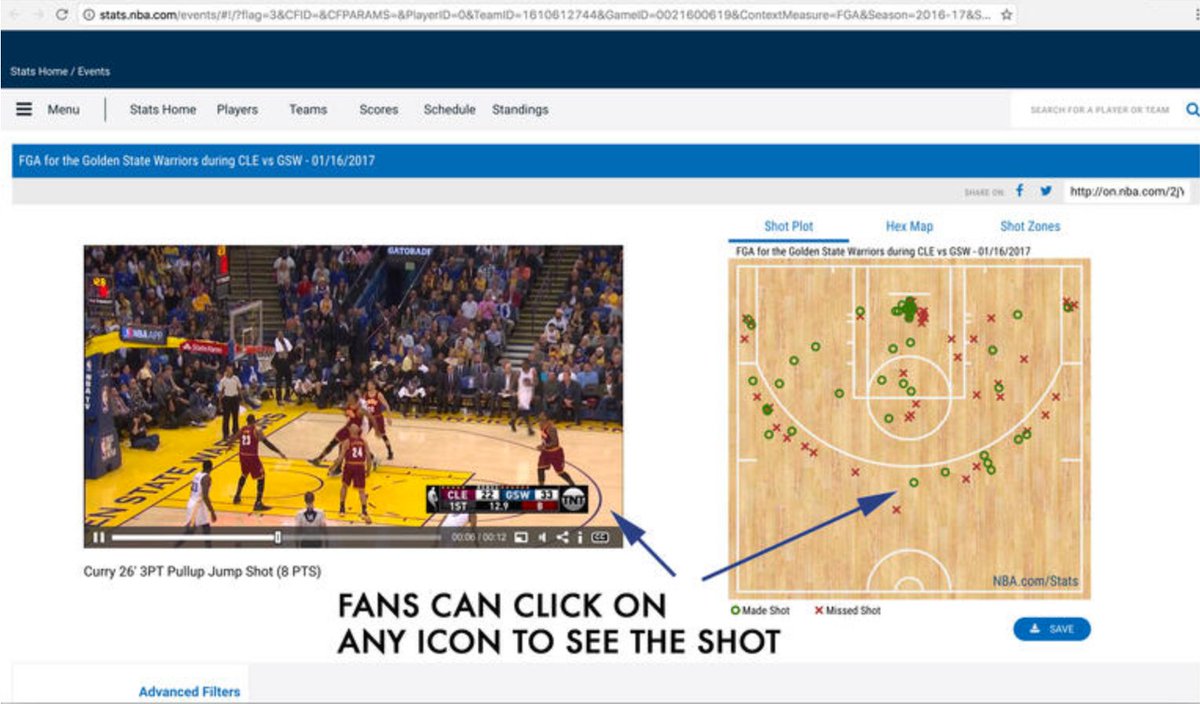Share on Facebook
The image size is (1200, 704).
click(x=1020, y=191)
